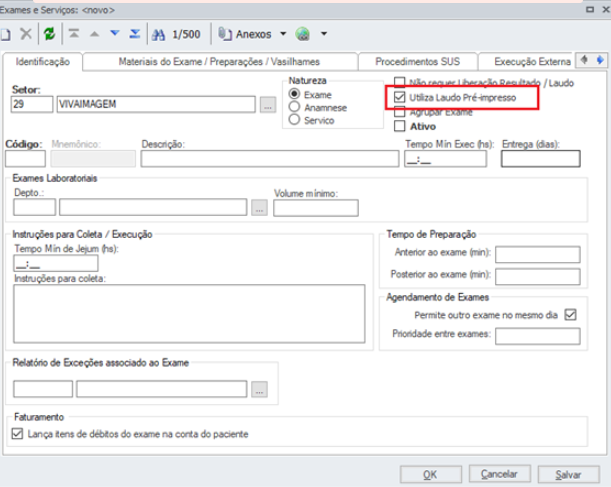Toggle Lança itens de débitos checkbox
This screenshot has width=611, height=487.
(x=17, y=434)
